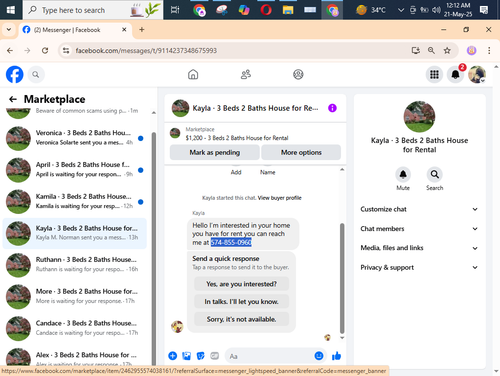Open View buyer profile link

pyautogui.click(x=279, y=198)
